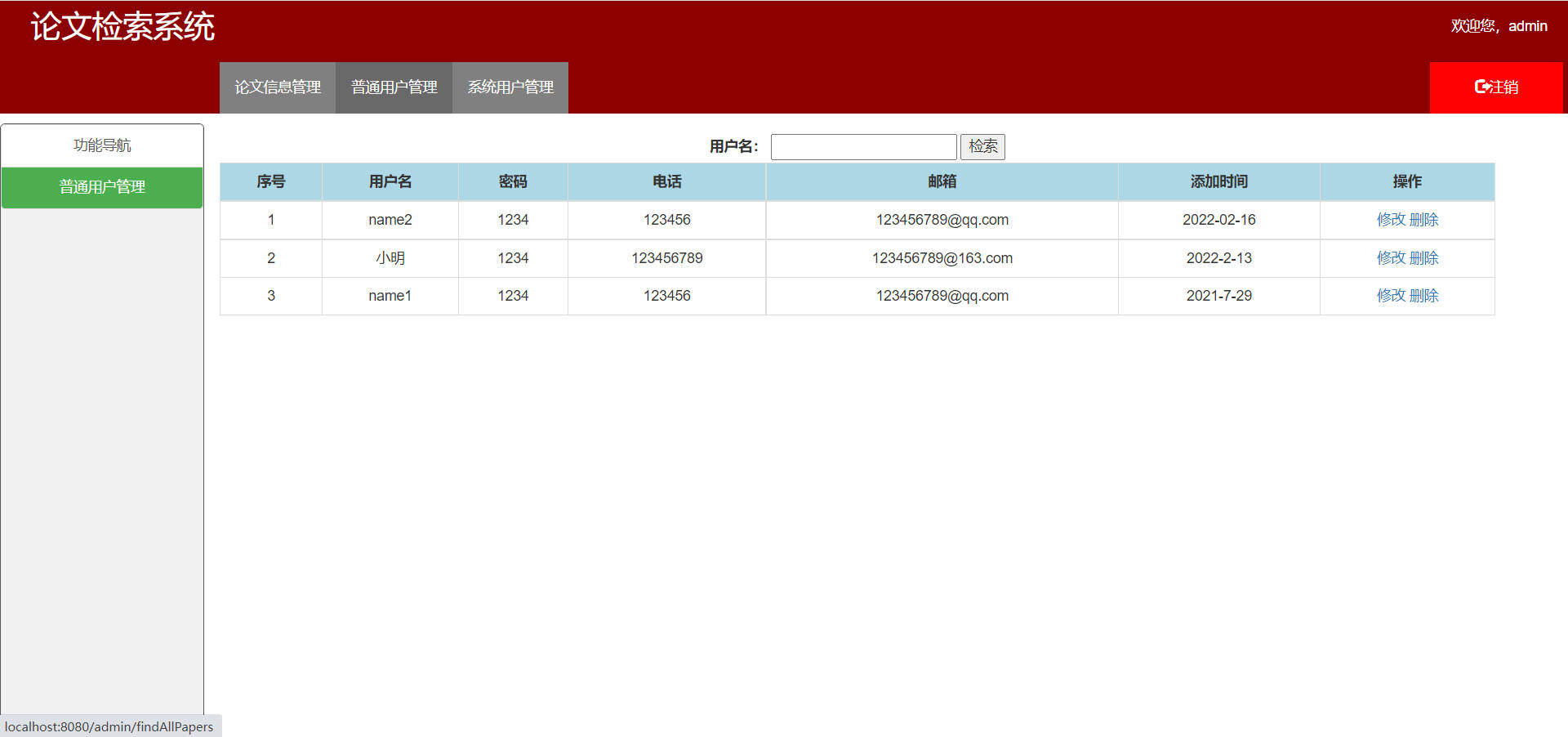Click 修改 for user name2

1391,220
